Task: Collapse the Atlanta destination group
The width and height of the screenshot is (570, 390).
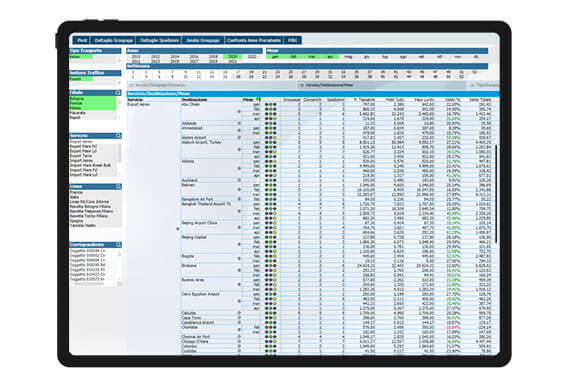Action: tap(239, 168)
